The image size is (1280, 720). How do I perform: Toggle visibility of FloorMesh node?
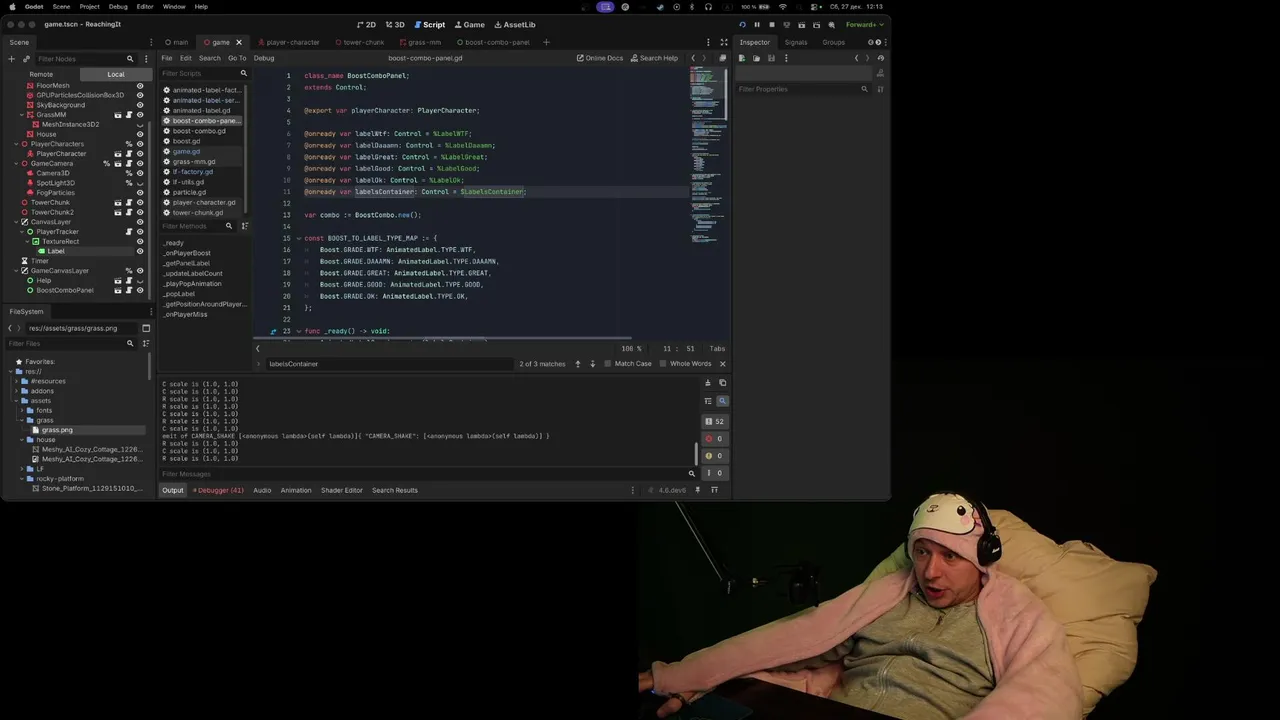(x=140, y=85)
